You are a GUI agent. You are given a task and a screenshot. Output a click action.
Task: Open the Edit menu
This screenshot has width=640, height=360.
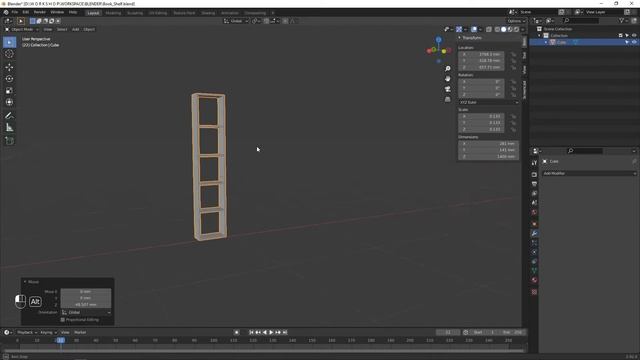click(26, 13)
